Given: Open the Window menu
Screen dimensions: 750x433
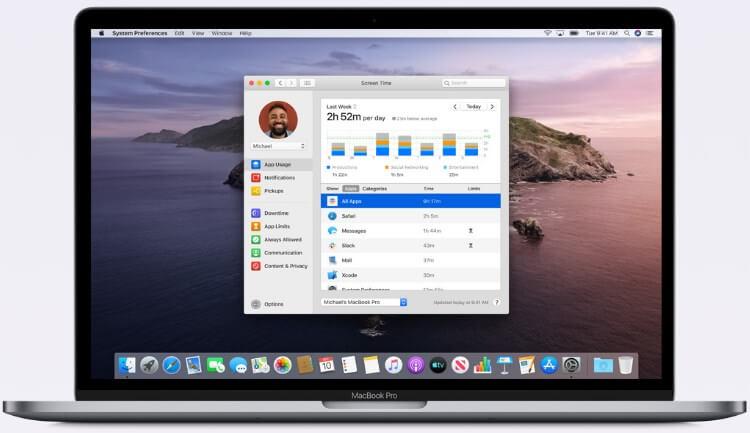Looking at the screenshot, I should [222, 33].
